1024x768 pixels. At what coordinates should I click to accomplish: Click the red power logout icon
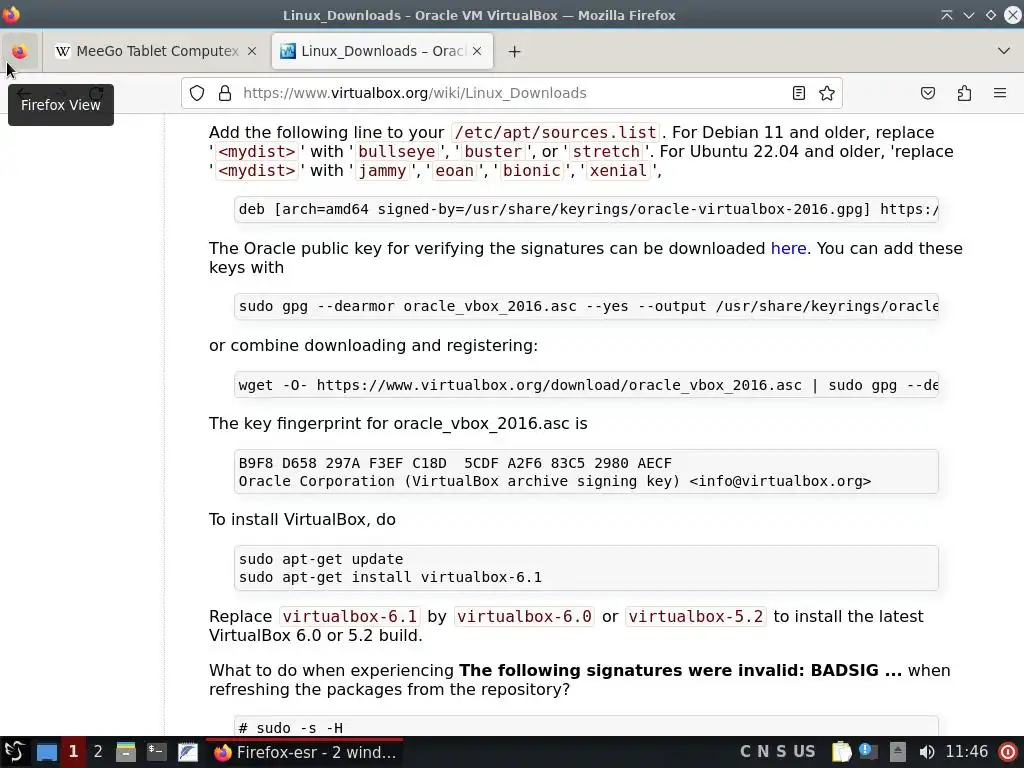coord(1008,752)
